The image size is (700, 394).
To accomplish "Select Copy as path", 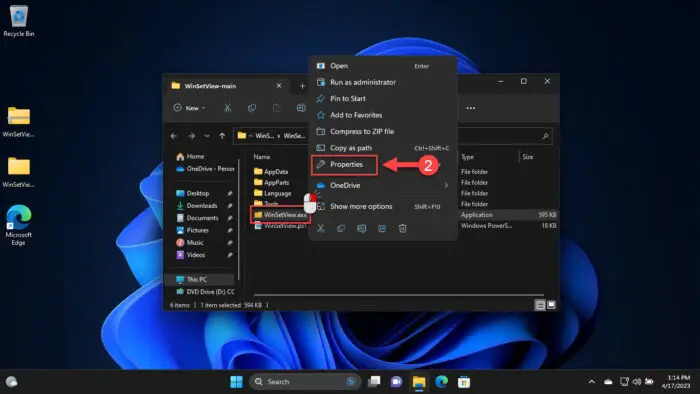I will click(x=383, y=148).
